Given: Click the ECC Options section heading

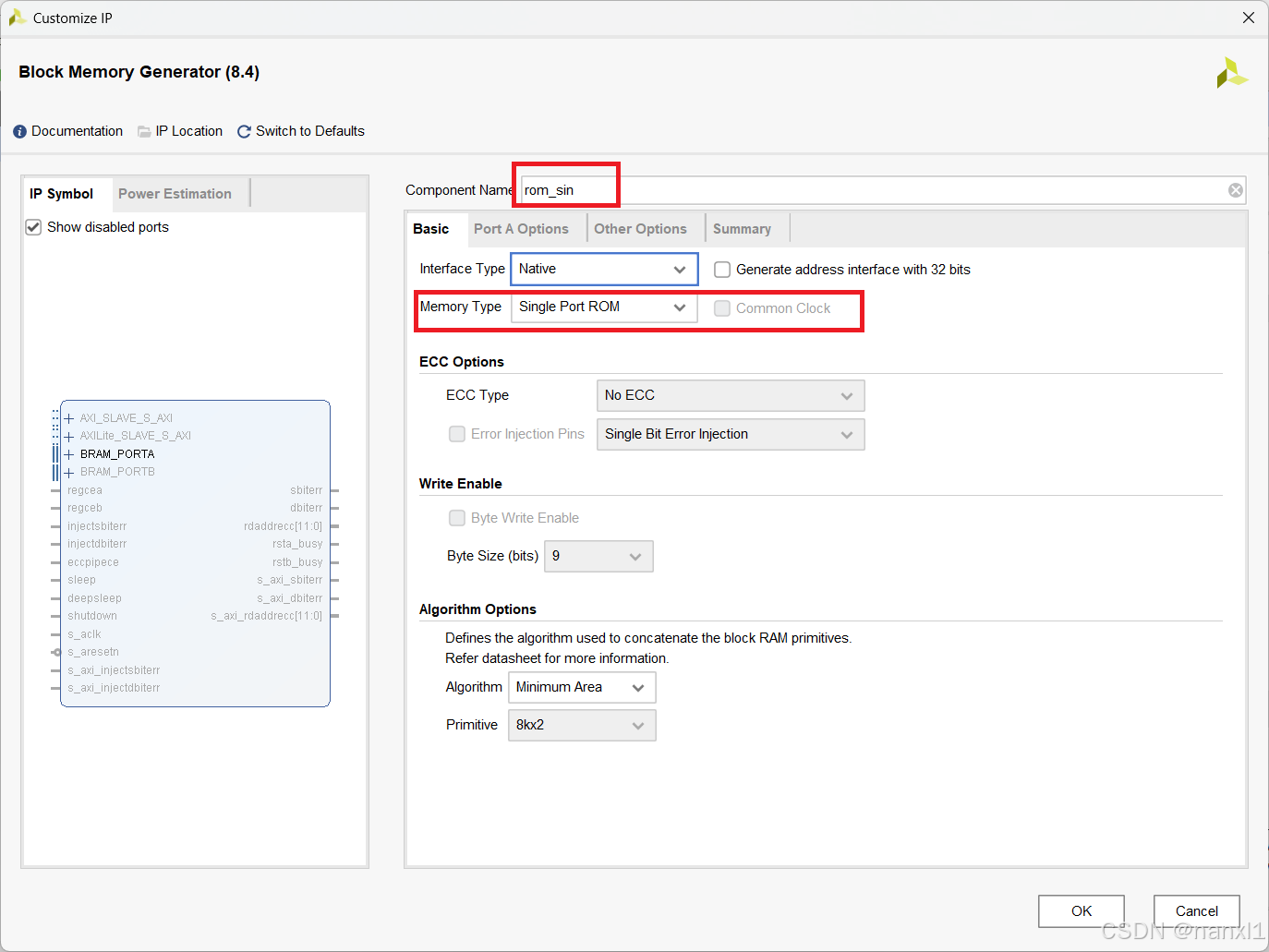Looking at the screenshot, I should point(462,362).
